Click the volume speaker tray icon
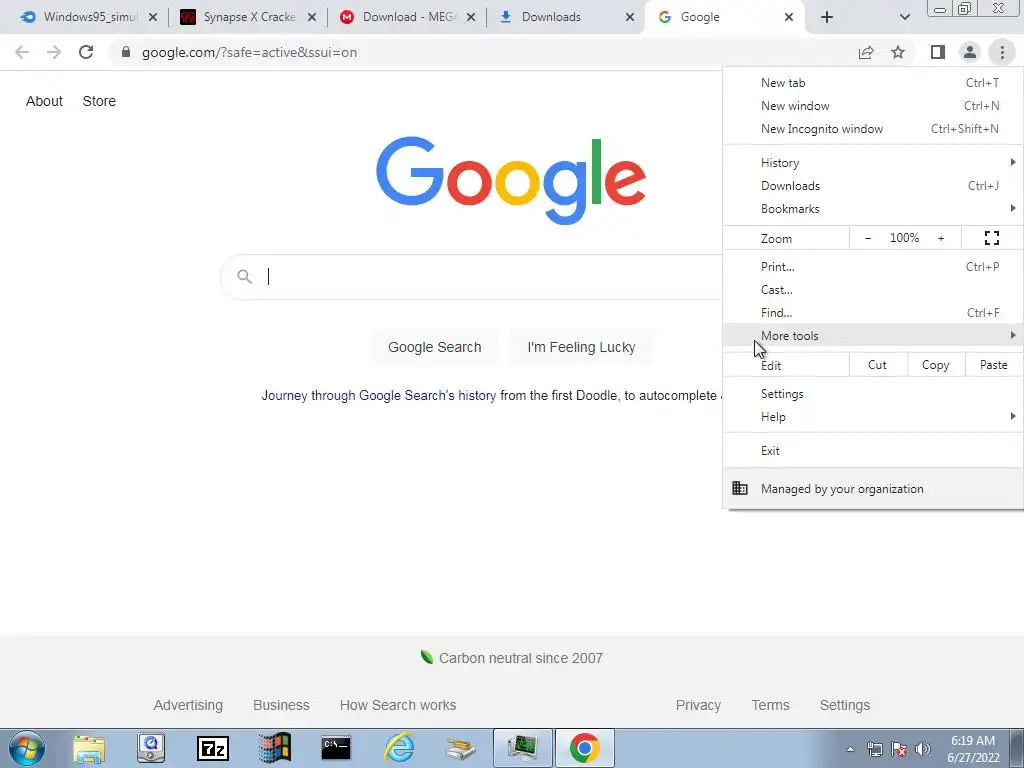1024x768 pixels. pyautogui.click(x=923, y=749)
